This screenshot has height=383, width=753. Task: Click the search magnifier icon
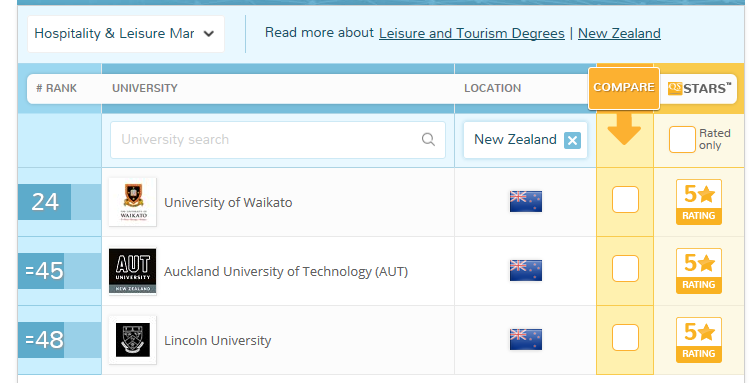[428, 139]
